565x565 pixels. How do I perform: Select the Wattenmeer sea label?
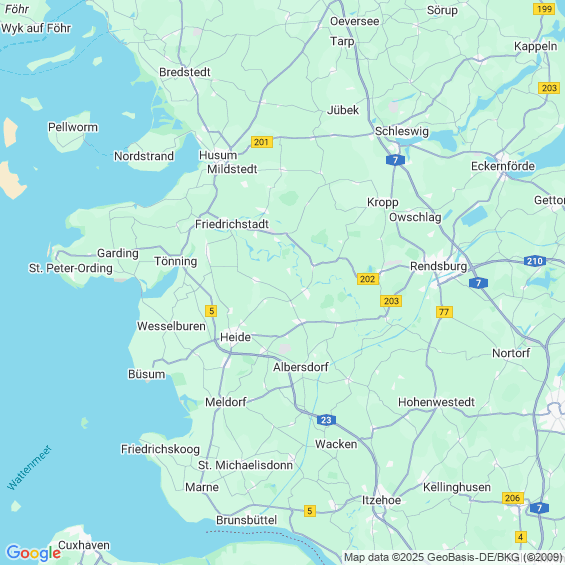coord(30,468)
